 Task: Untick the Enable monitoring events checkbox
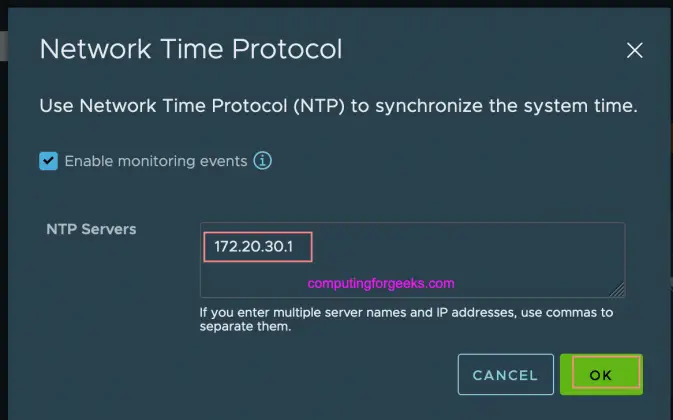48,161
